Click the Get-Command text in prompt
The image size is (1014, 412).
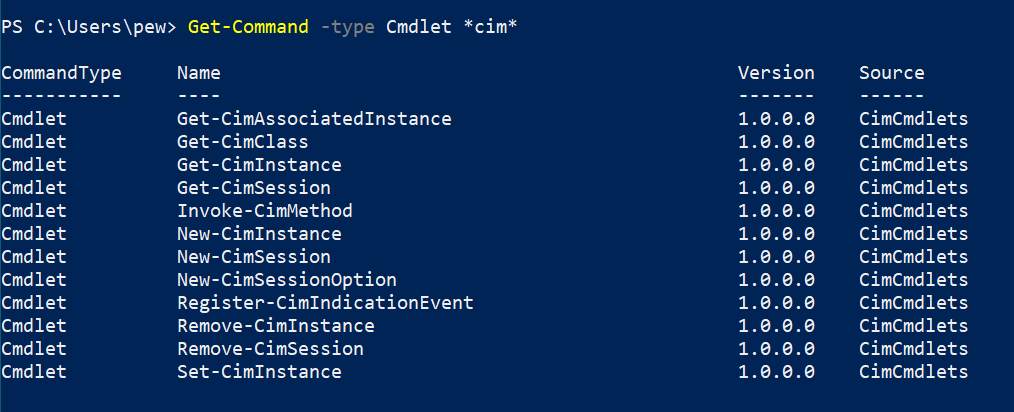pos(248,27)
